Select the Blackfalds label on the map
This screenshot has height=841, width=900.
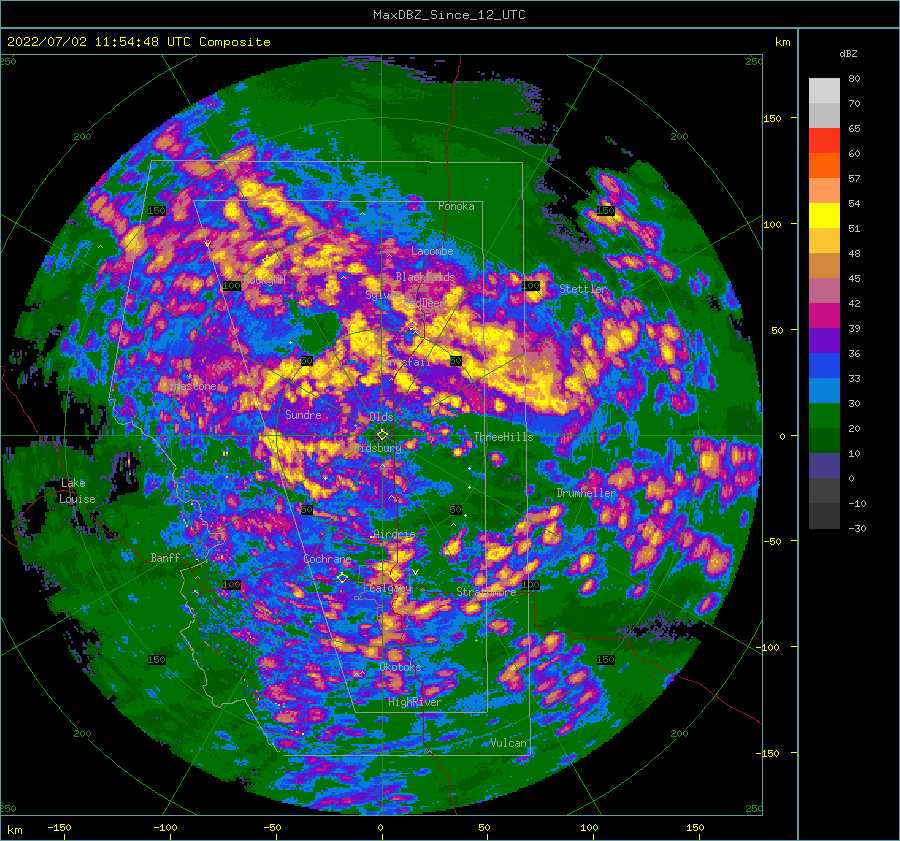click(x=425, y=277)
